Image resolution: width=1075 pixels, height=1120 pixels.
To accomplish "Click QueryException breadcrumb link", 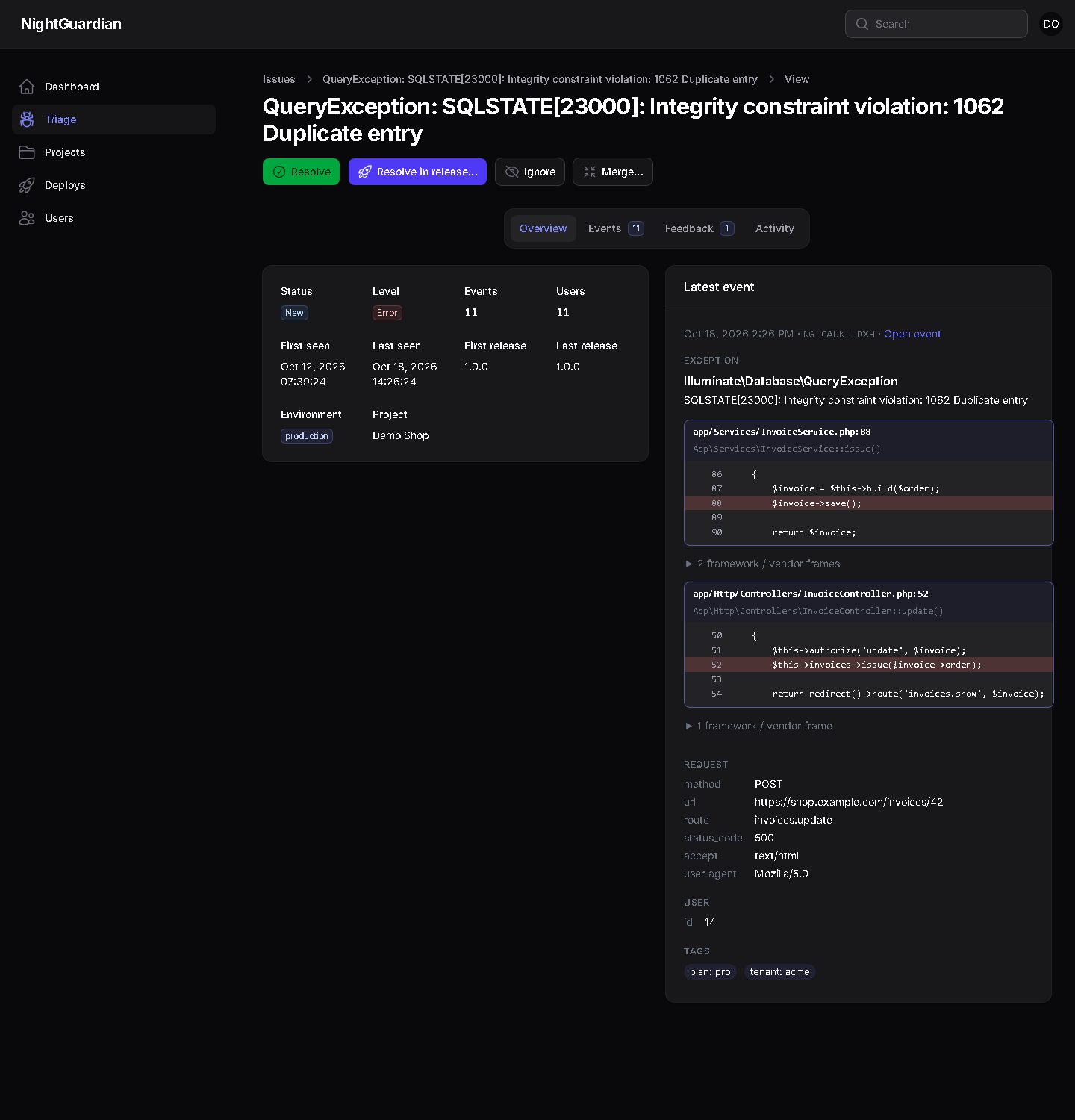I will (540, 79).
